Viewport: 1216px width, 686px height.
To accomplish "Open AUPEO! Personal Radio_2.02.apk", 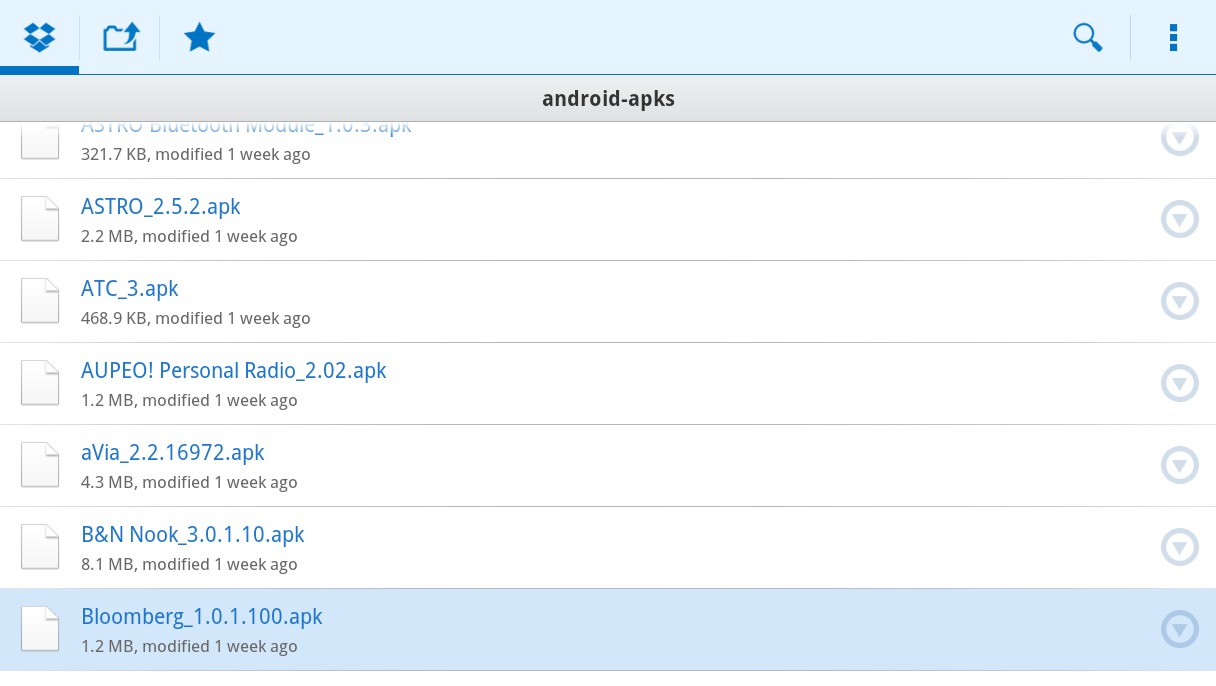I will (608, 384).
